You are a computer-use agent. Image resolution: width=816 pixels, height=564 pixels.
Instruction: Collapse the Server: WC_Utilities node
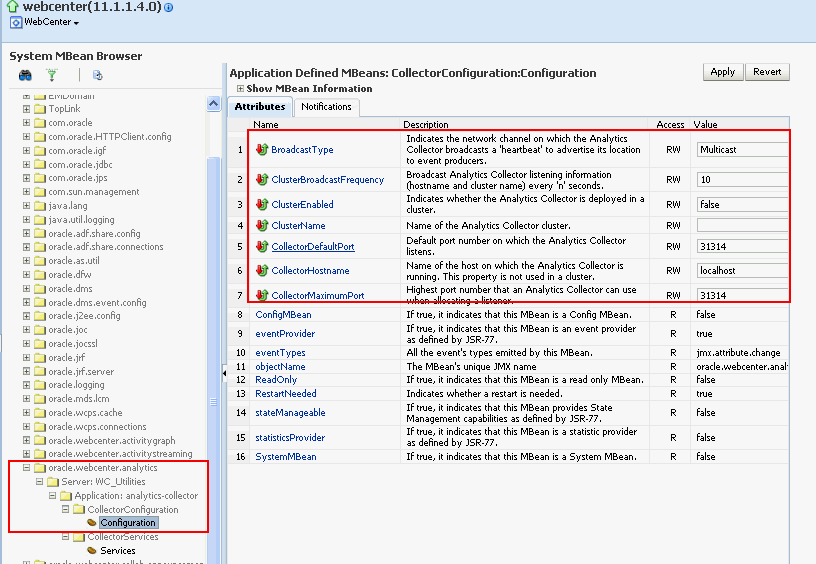coord(39,481)
